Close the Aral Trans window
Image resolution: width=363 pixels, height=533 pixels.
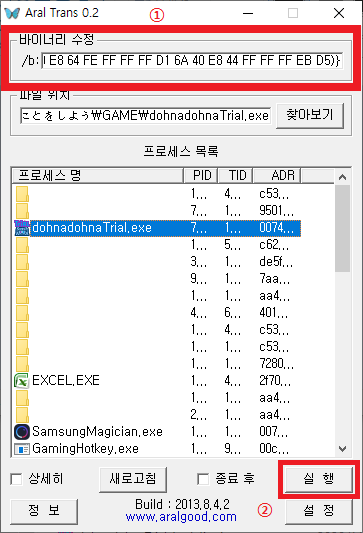[x=339, y=13]
